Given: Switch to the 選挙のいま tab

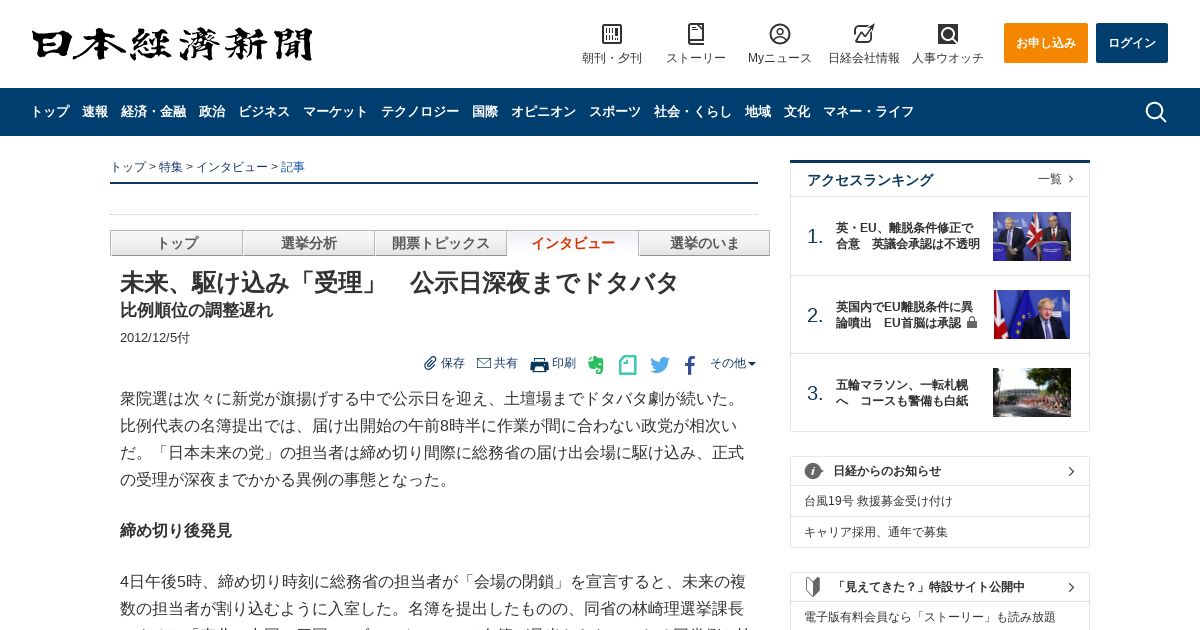Looking at the screenshot, I should 704,243.
